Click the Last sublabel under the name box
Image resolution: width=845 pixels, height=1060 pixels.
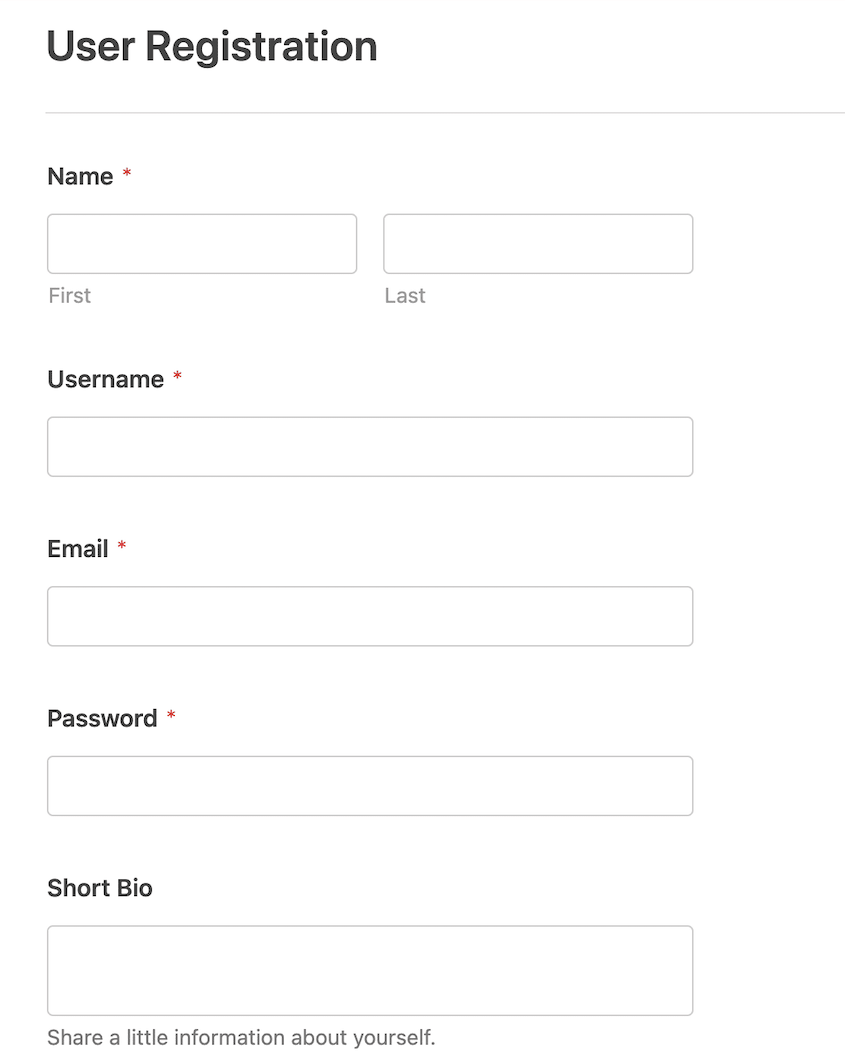click(404, 295)
